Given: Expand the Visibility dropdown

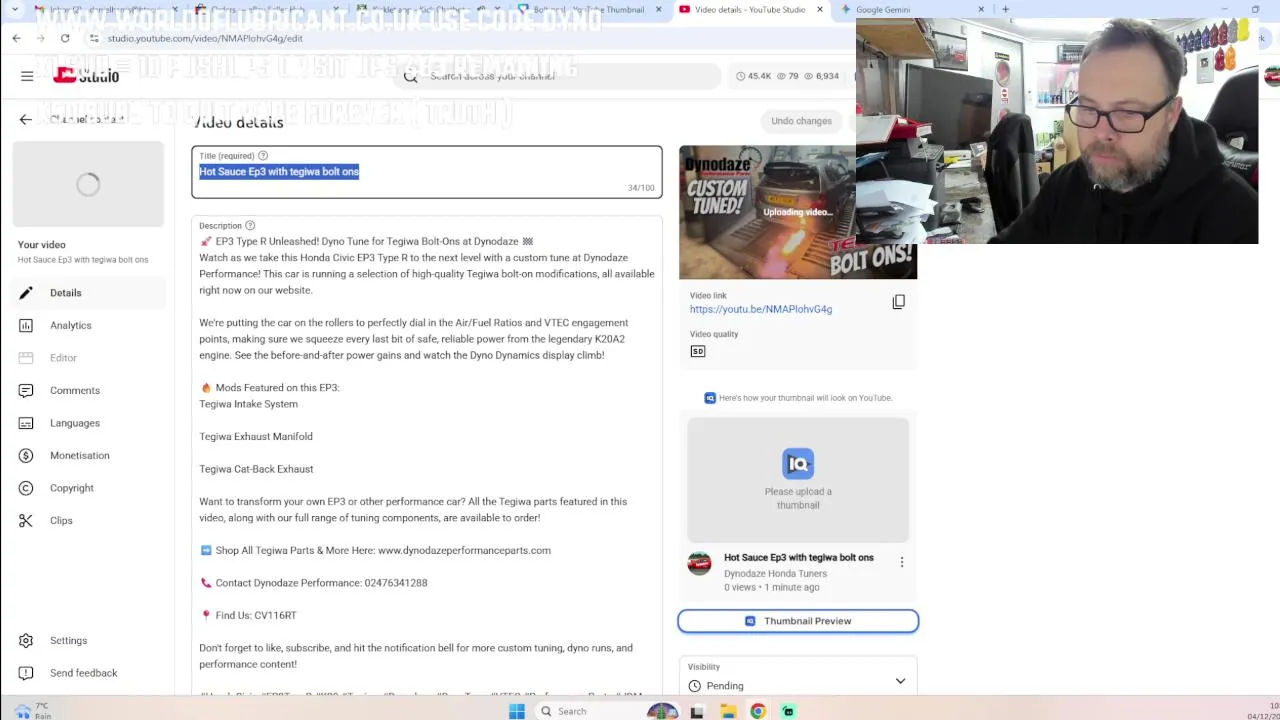Looking at the screenshot, I should pyautogui.click(x=900, y=681).
